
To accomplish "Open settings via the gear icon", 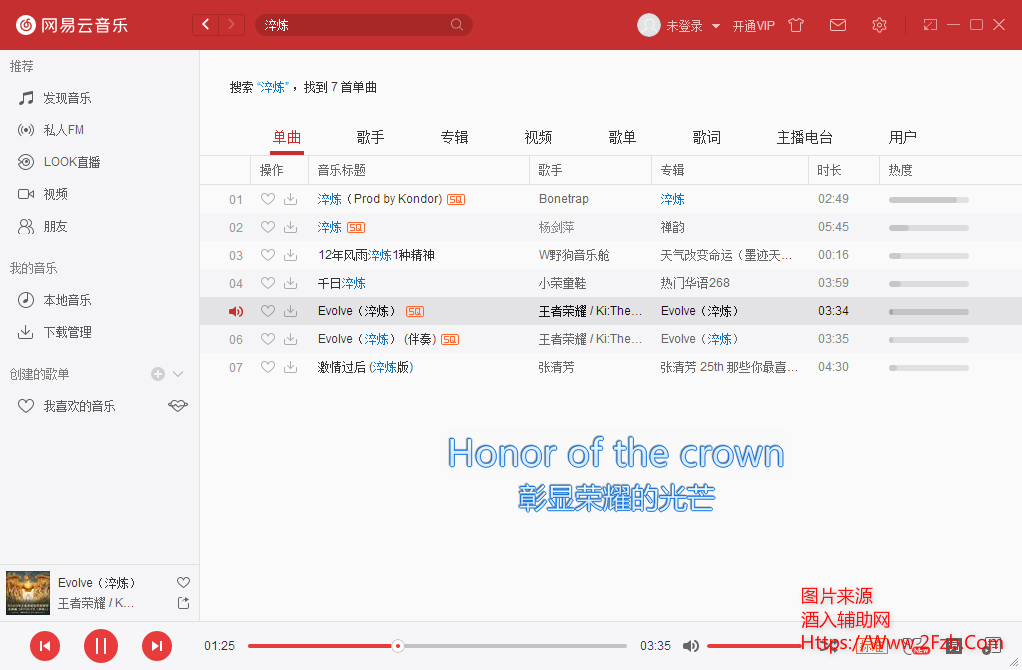I will pos(879,25).
